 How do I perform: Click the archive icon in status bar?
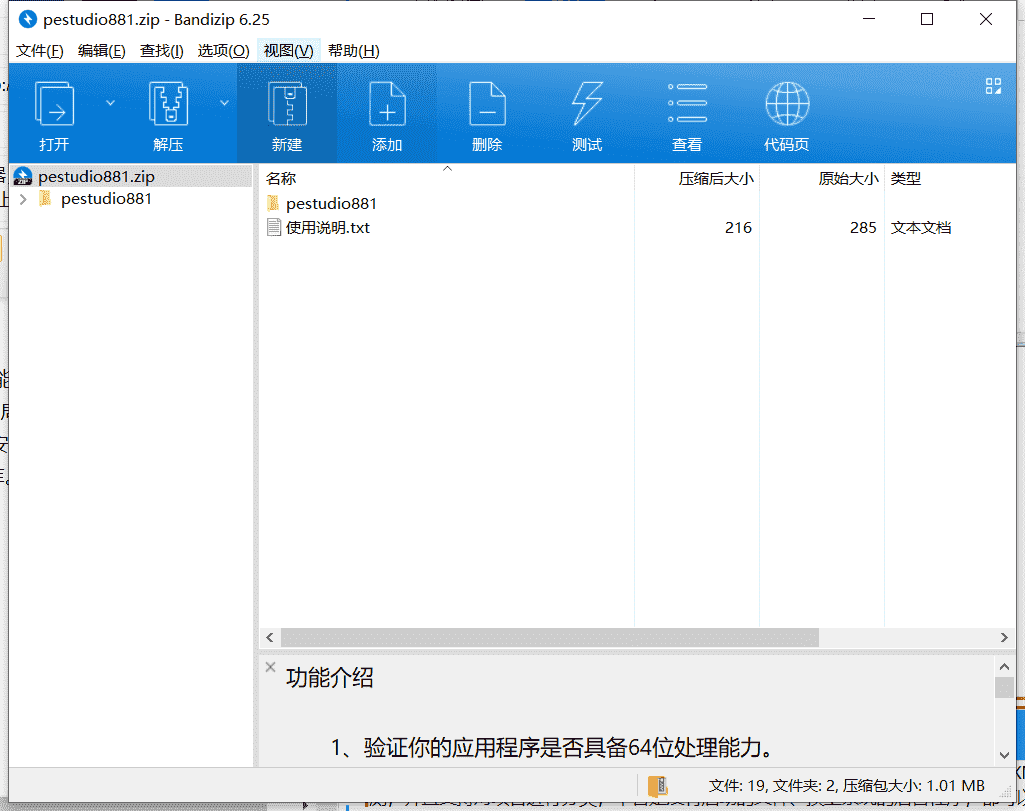(657, 786)
